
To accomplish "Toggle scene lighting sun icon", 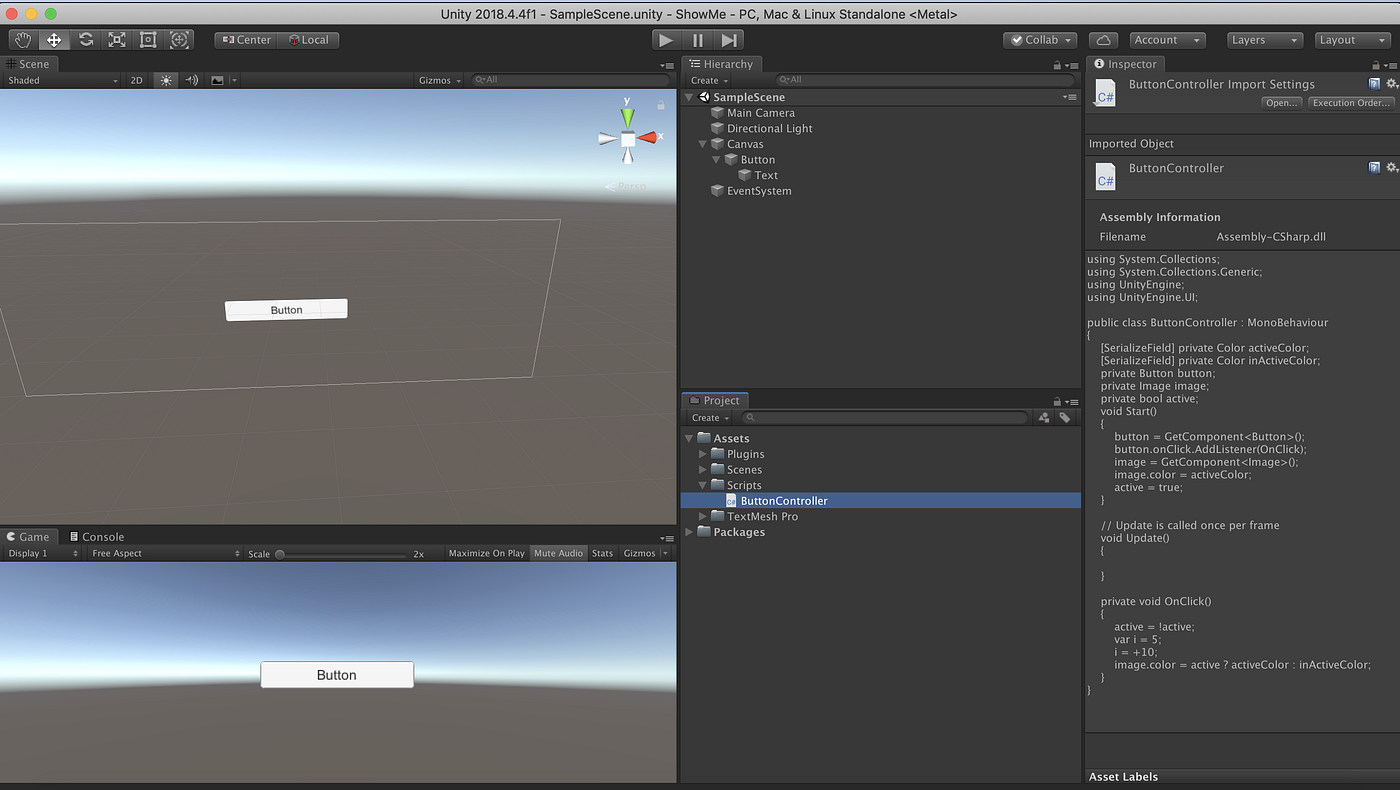I will click(166, 80).
